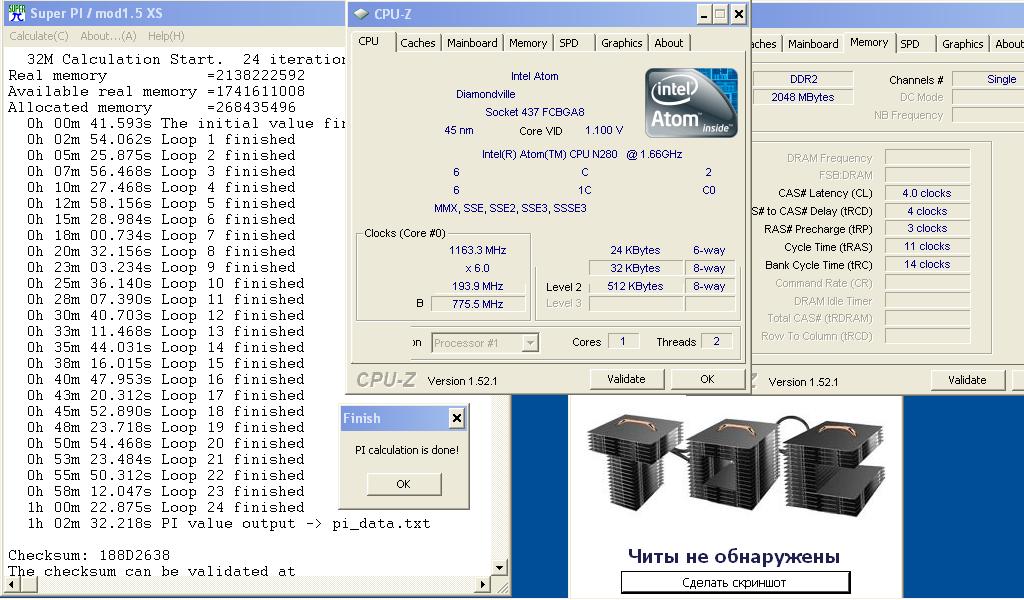Viewport: 1024px width, 600px height.
Task: Click the 2048 MBytes memory size field
Action: (x=803, y=97)
